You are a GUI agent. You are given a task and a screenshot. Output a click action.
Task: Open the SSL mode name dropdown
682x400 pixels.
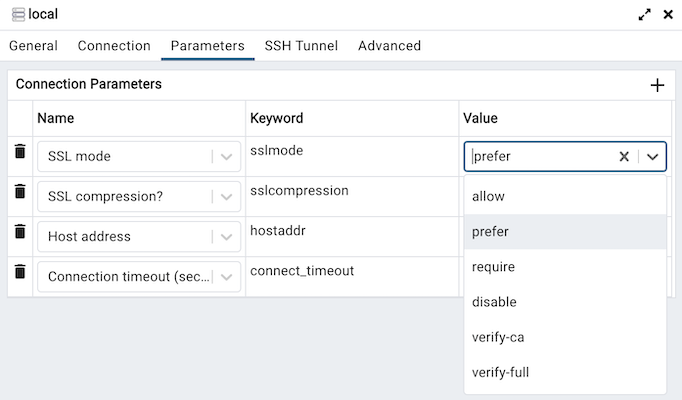pos(226,157)
